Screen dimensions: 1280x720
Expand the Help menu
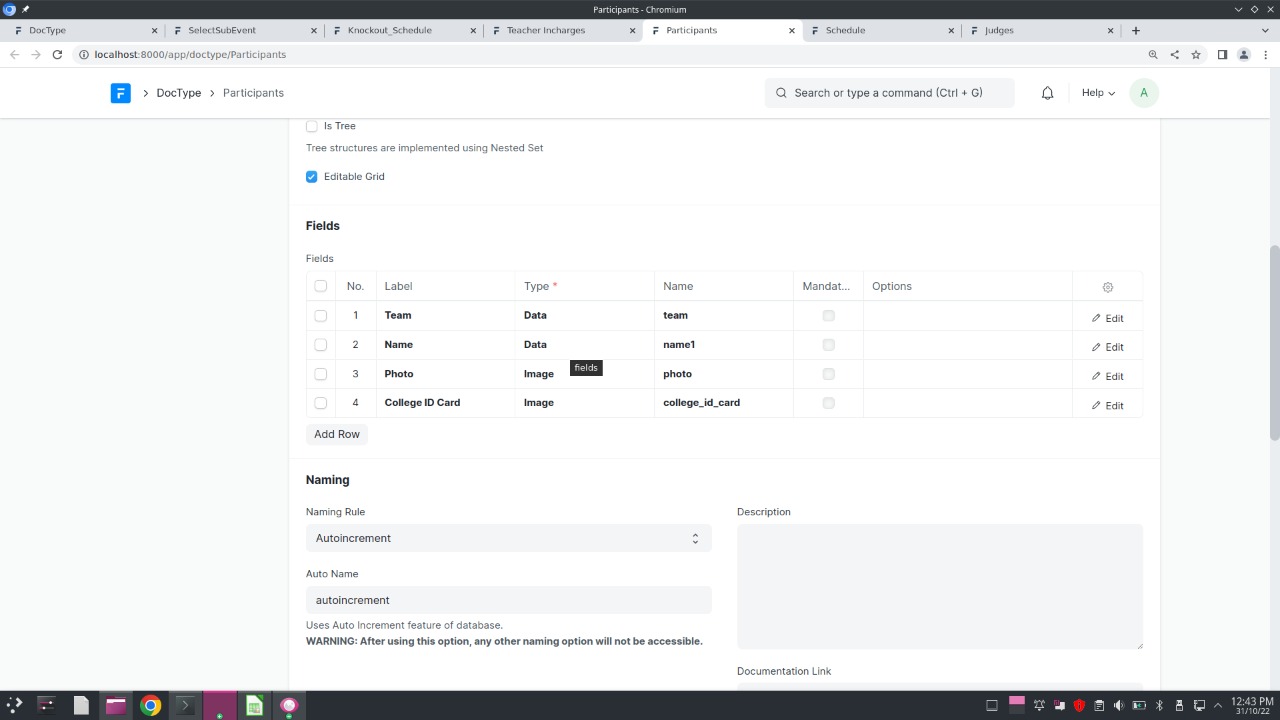point(1098,93)
